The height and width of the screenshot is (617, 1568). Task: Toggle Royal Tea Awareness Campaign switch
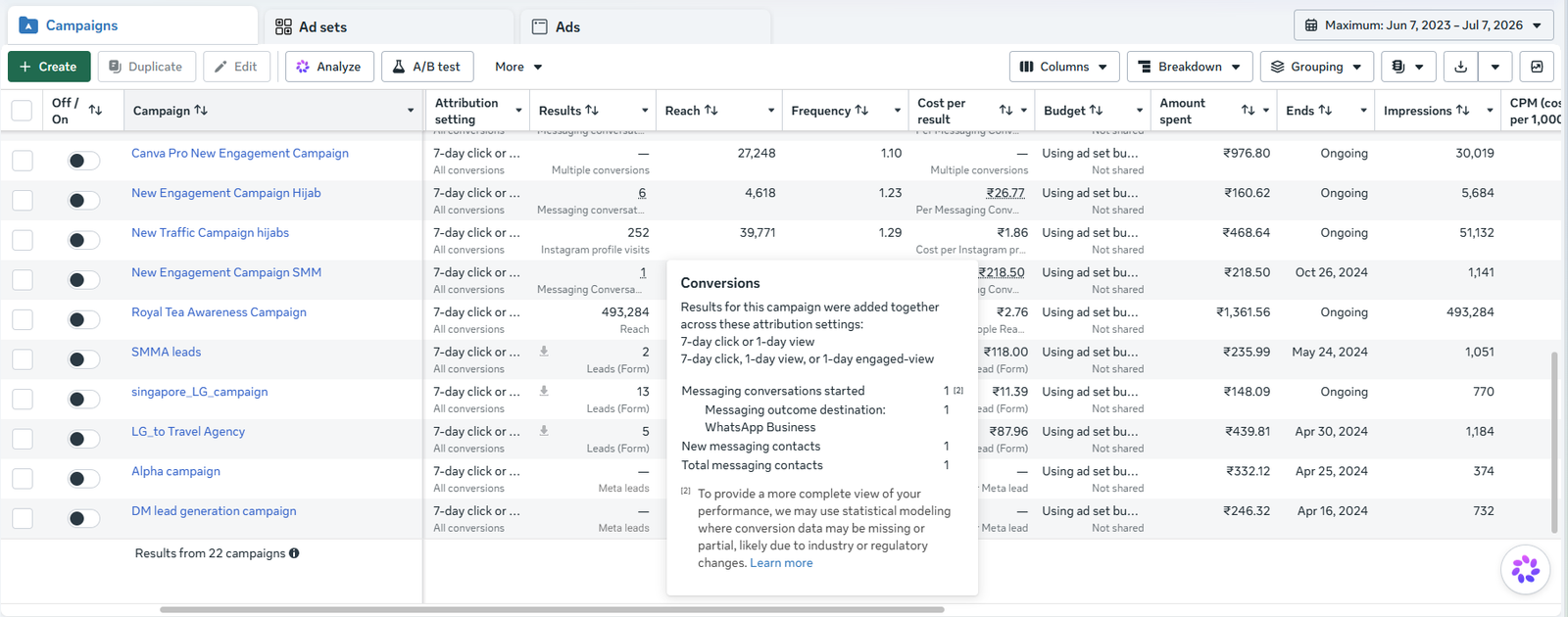[83, 319]
